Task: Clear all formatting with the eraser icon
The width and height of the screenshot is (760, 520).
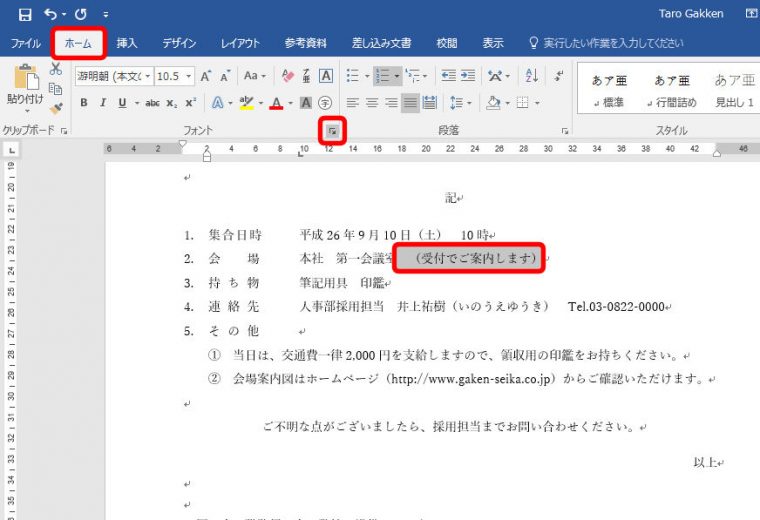Action: (287, 76)
